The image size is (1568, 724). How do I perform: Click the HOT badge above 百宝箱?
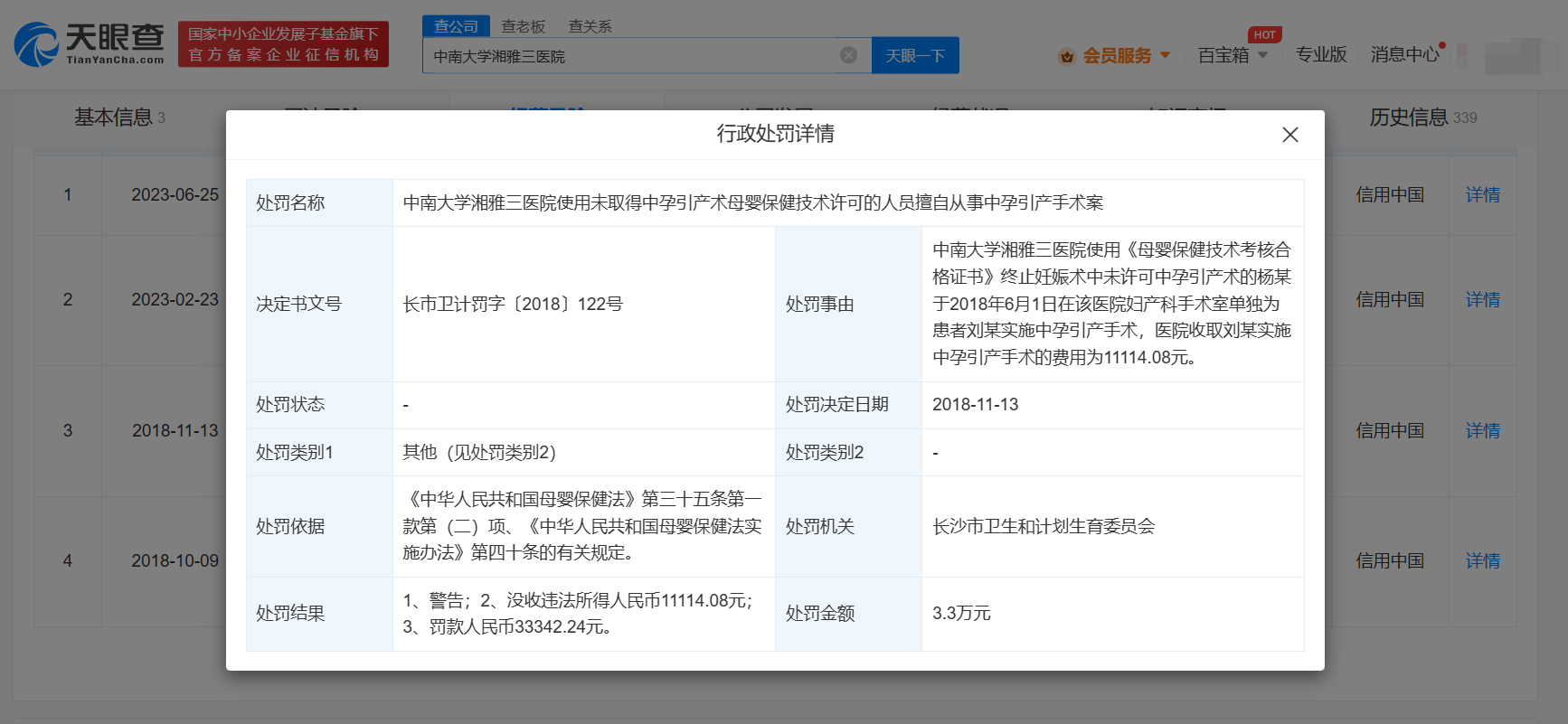(1264, 35)
